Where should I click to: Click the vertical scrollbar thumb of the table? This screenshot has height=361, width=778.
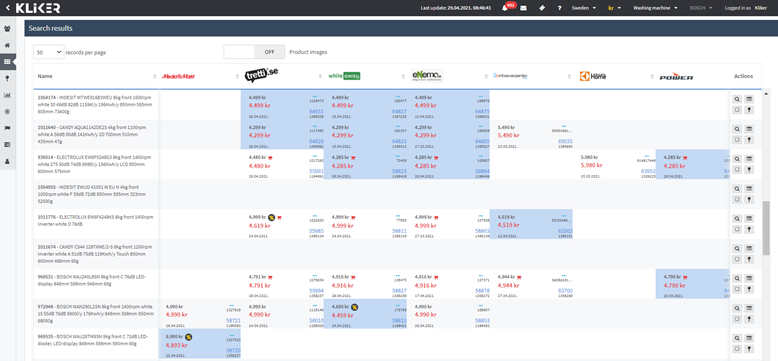coord(766,221)
